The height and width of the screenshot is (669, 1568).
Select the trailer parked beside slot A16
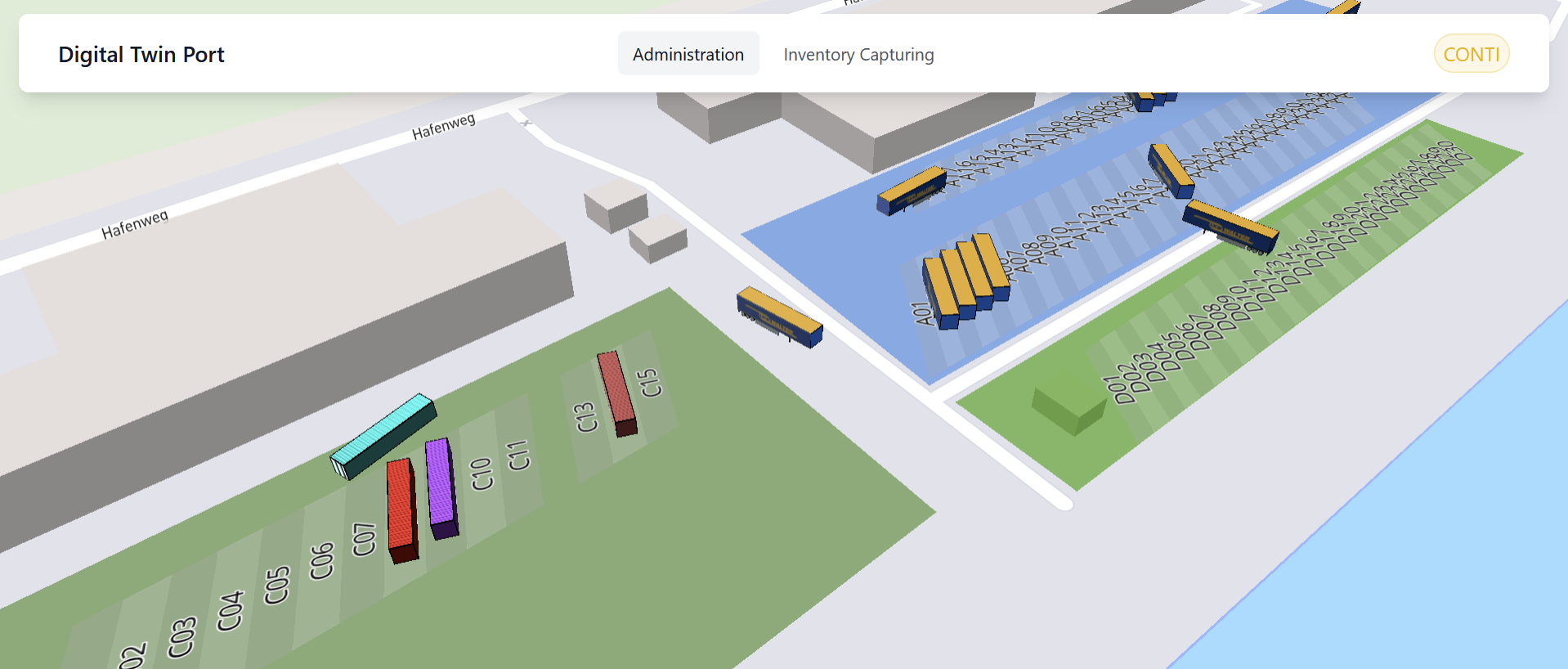pos(911,190)
